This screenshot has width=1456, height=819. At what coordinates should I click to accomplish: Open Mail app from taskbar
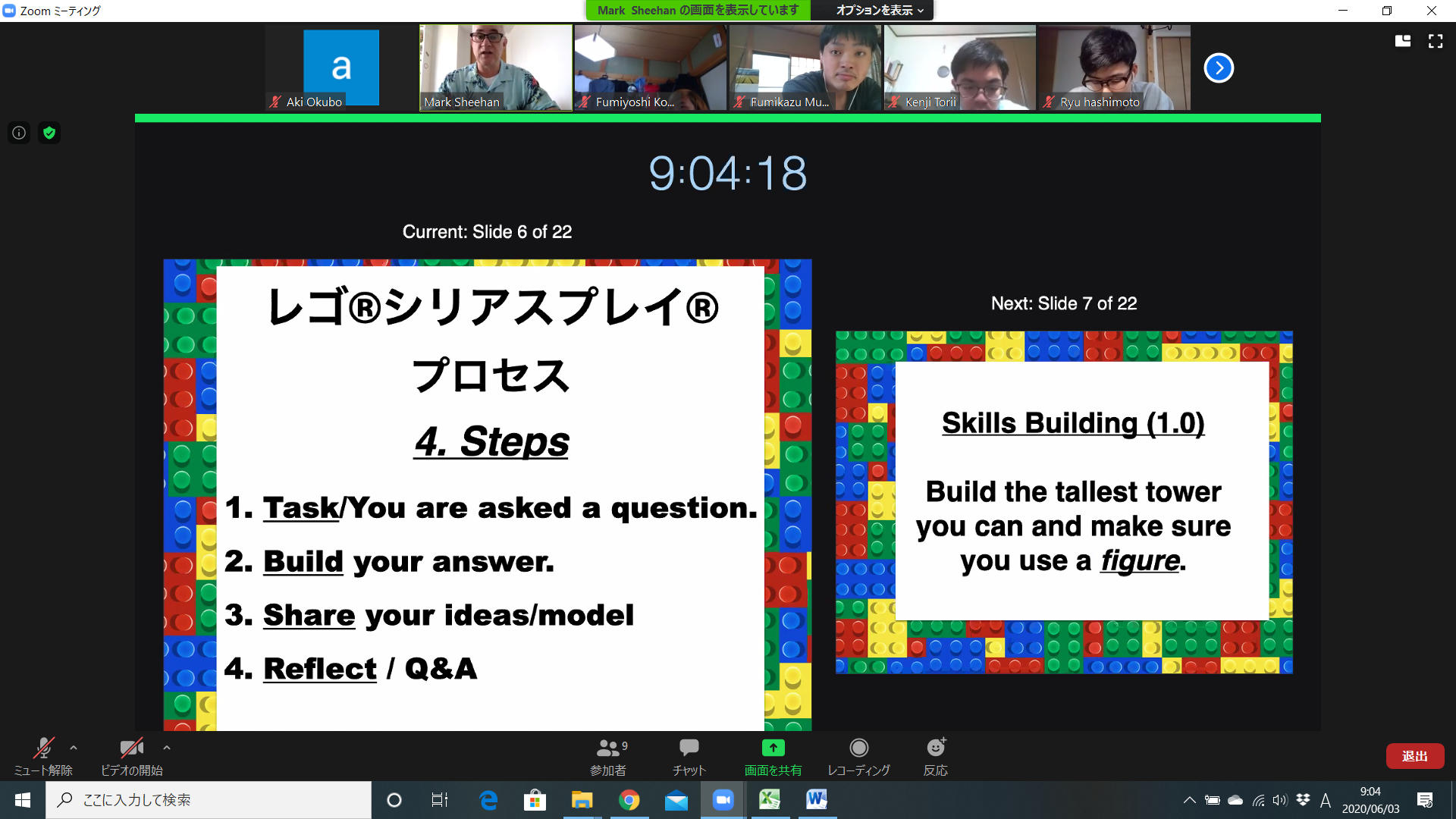click(x=676, y=800)
